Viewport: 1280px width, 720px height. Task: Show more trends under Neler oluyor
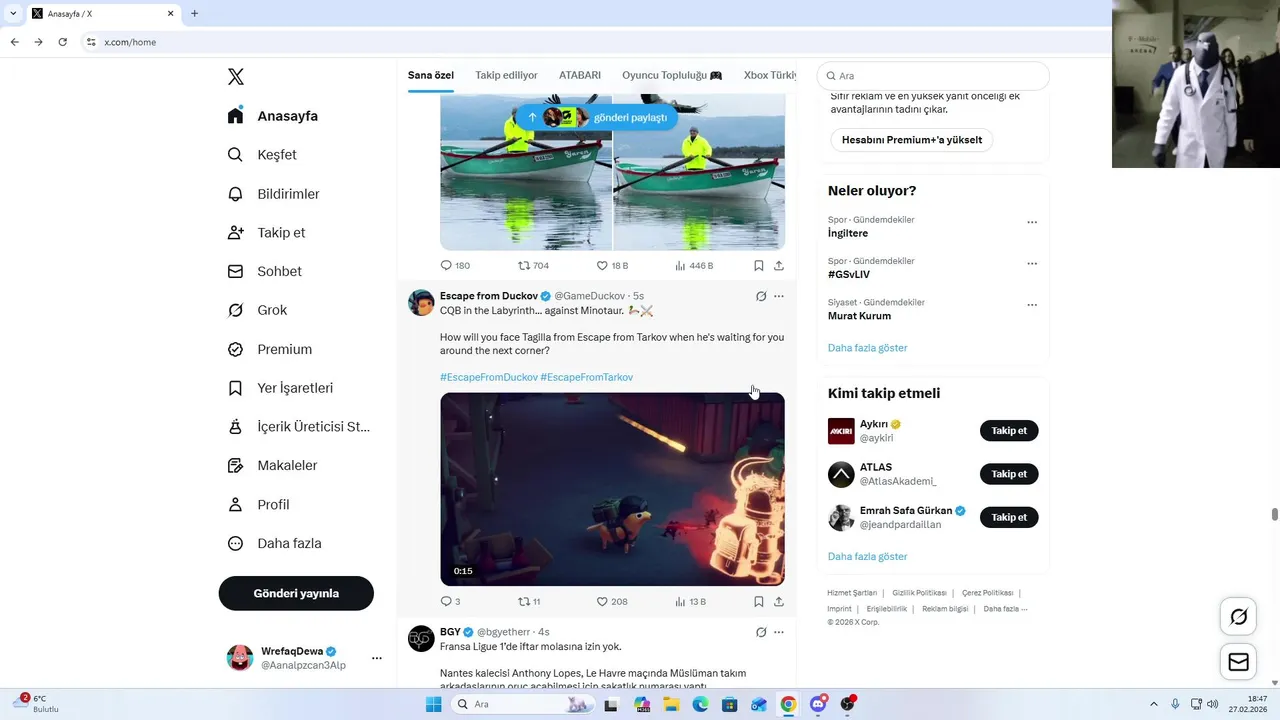[x=867, y=348]
